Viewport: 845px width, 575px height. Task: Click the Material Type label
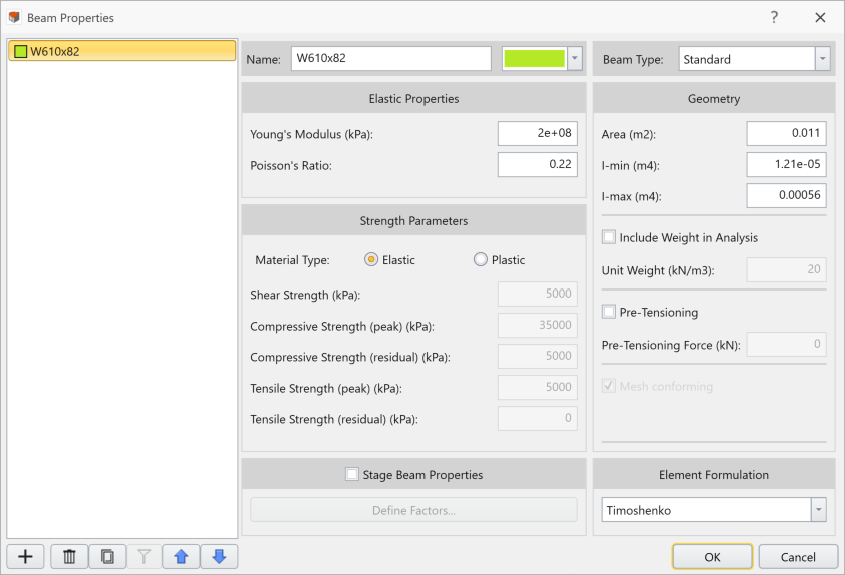(x=292, y=260)
